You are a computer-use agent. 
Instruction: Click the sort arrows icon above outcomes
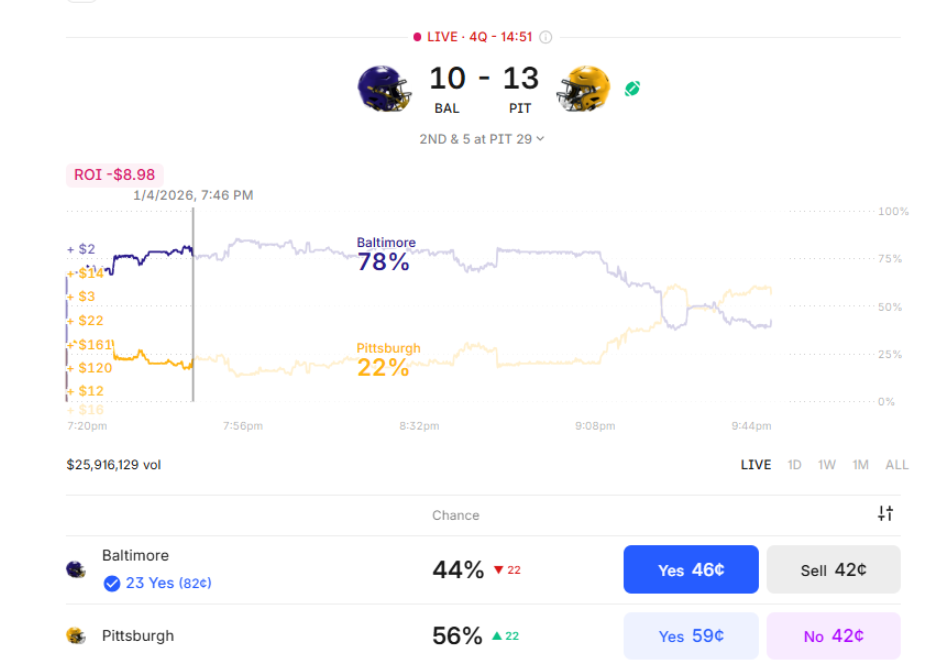tap(885, 514)
